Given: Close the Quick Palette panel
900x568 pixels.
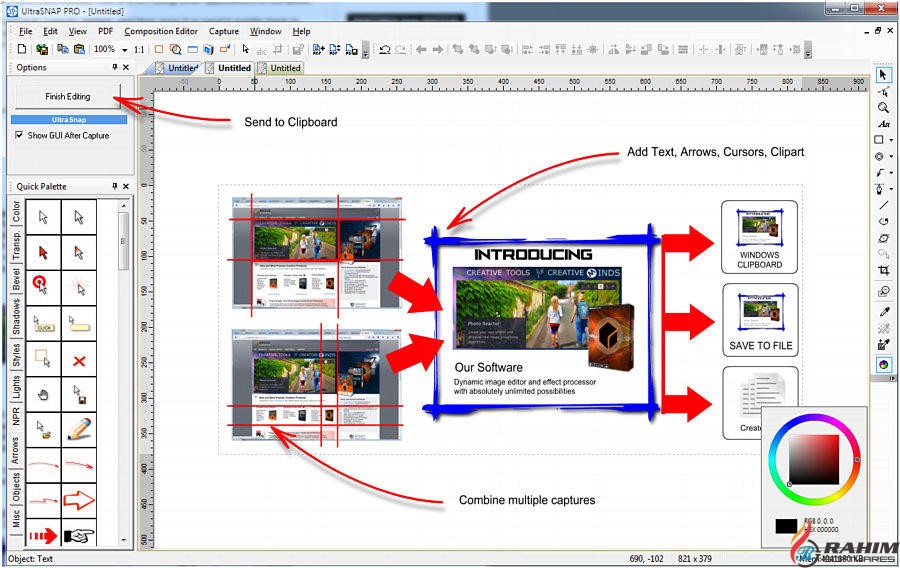Looking at the screenshot, I should coord(126,186).
